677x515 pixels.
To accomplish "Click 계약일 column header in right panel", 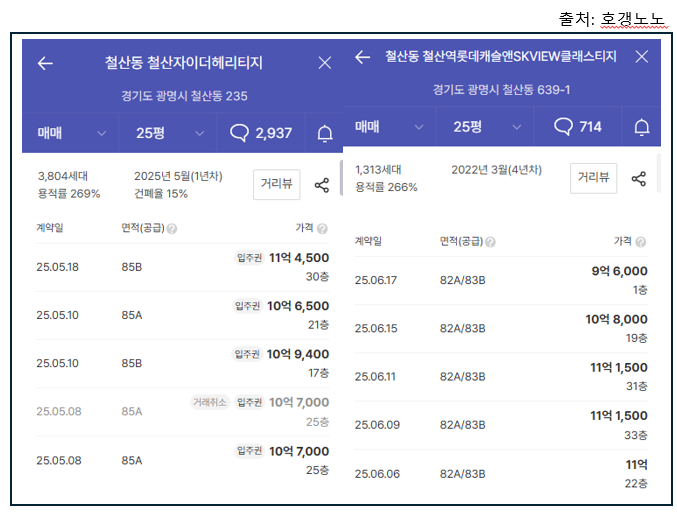I will 368,241.
